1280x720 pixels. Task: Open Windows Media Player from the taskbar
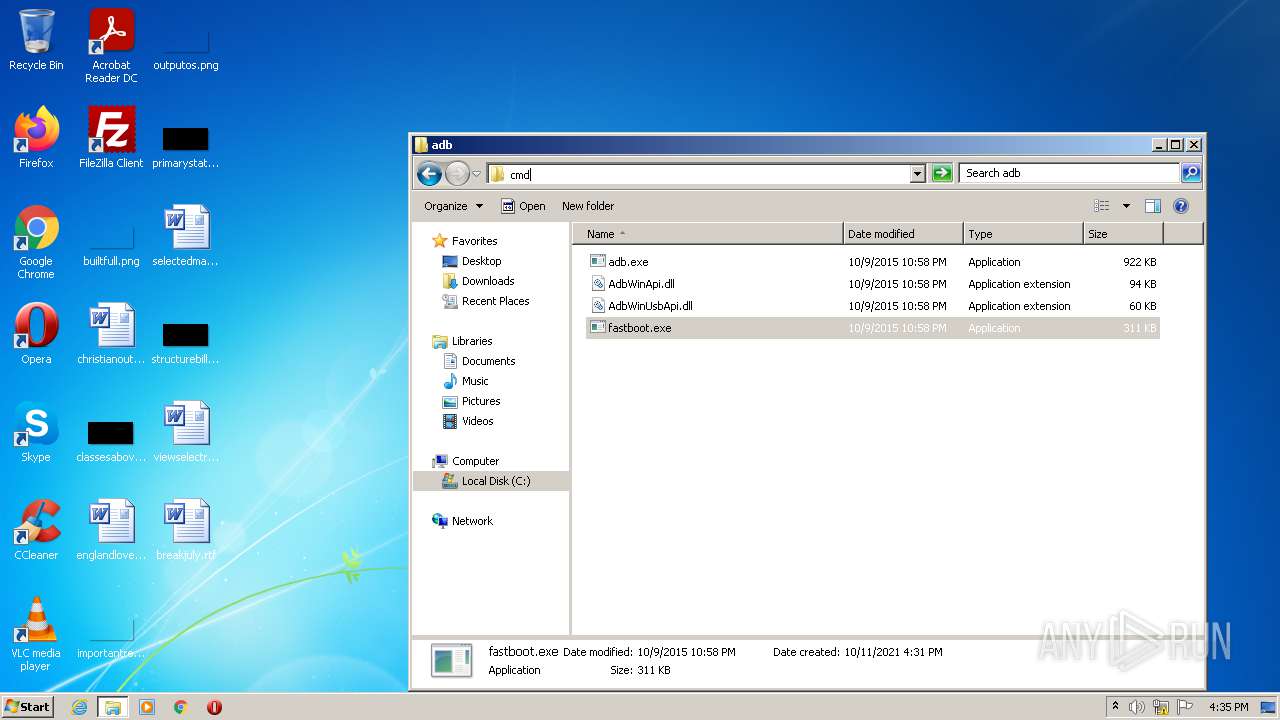click(147, 707)
